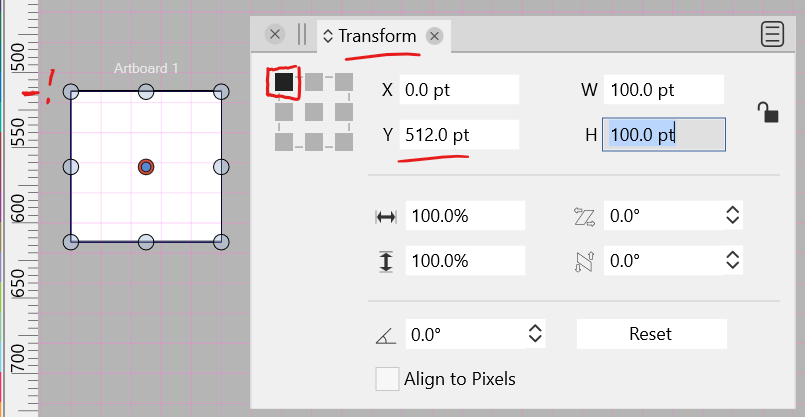This screenshot has height=417, width=805.
Task: Click the vertical scale icon
Action: point(386,262)
